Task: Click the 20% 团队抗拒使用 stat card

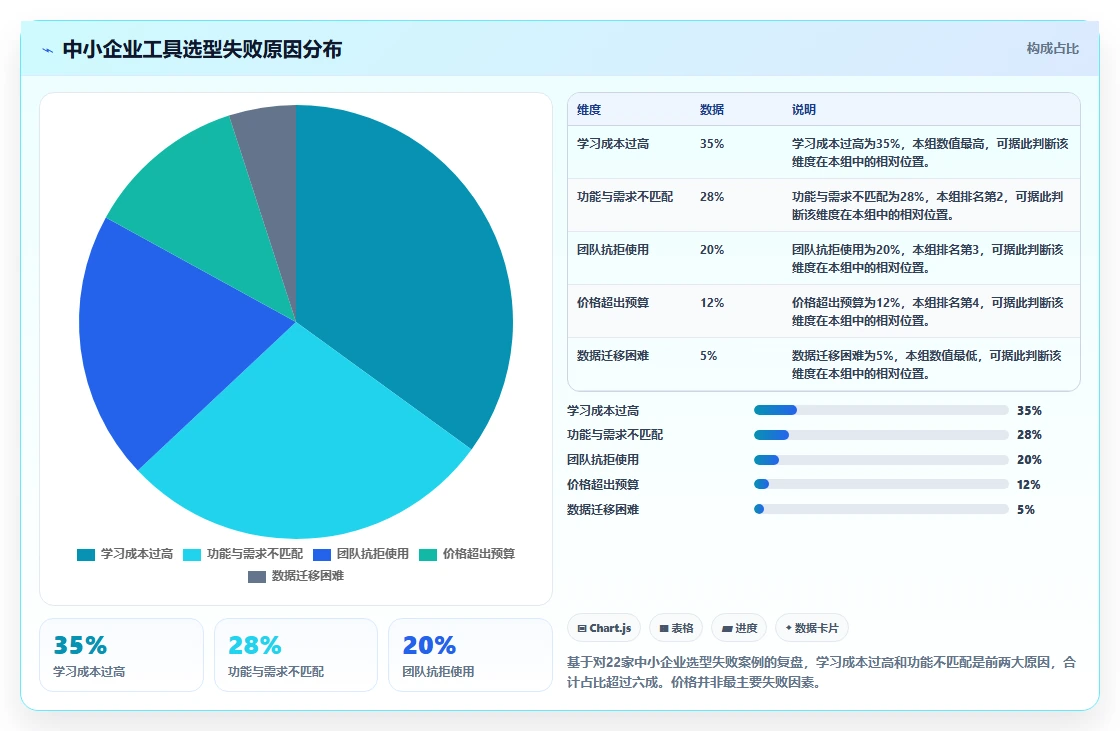Action: [471, 655]
